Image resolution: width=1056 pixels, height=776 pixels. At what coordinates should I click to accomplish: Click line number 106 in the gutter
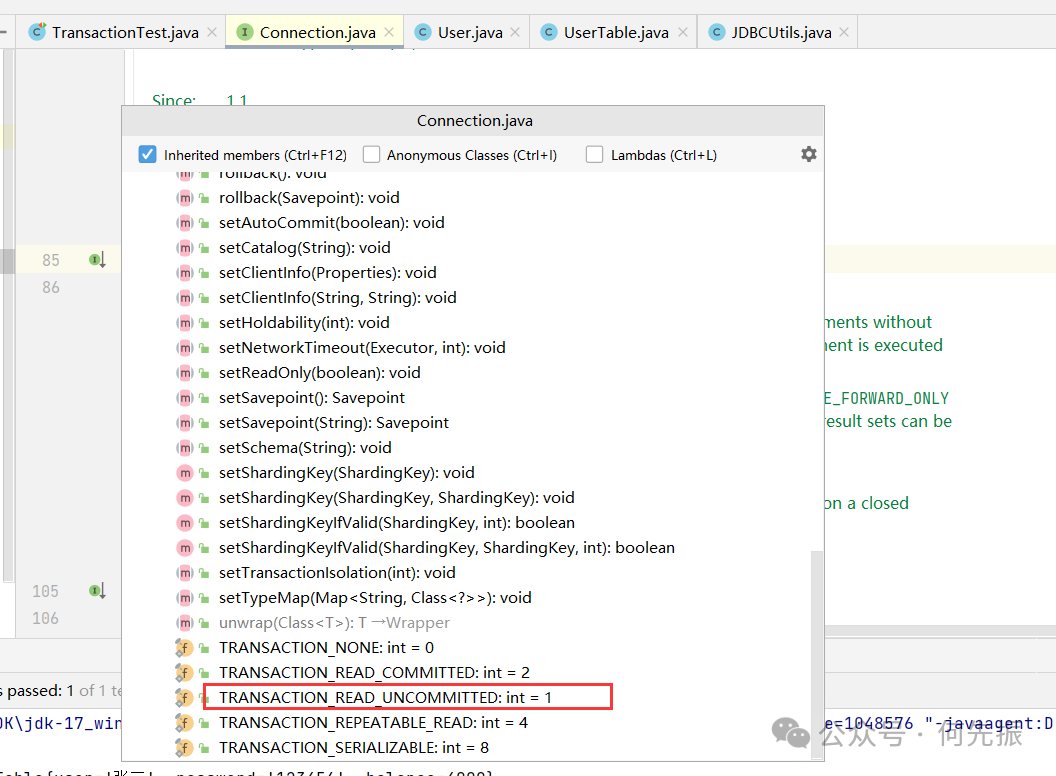[x=46, y=618]
